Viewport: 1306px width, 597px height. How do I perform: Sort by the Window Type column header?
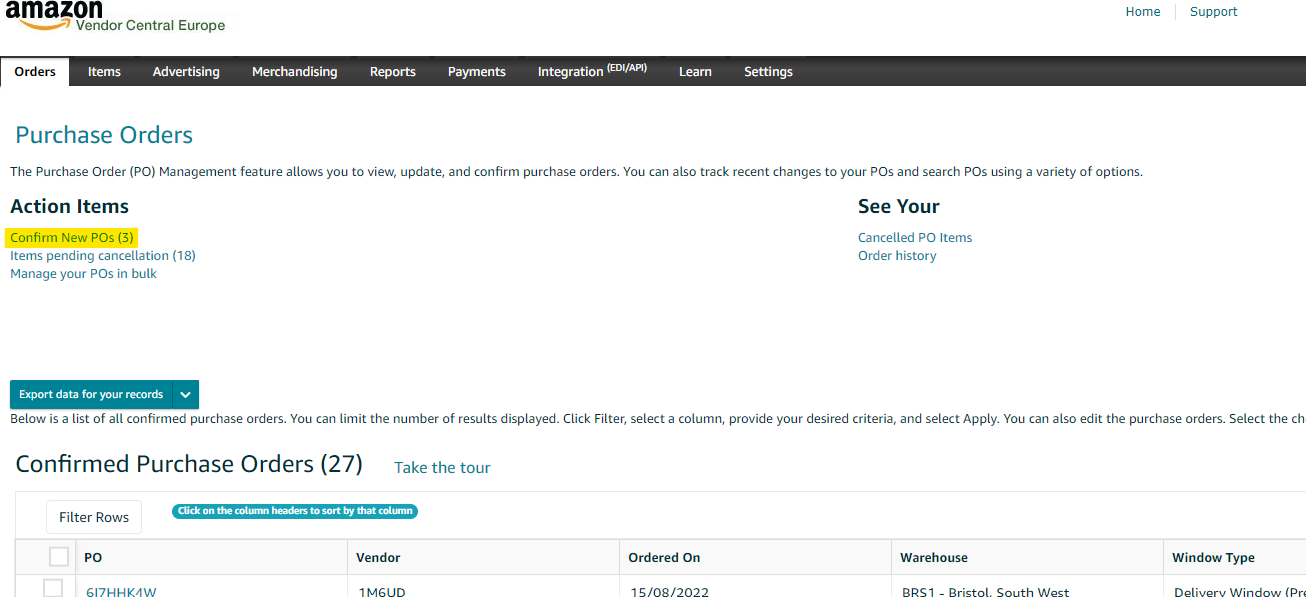(x=1213, y=558)
